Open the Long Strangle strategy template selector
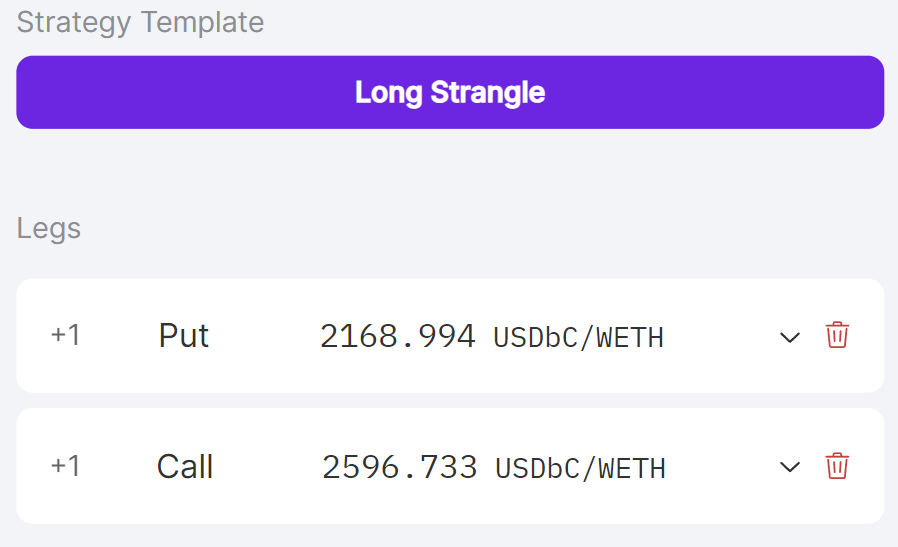The image size is (898, 547). [x=450, y=92]
